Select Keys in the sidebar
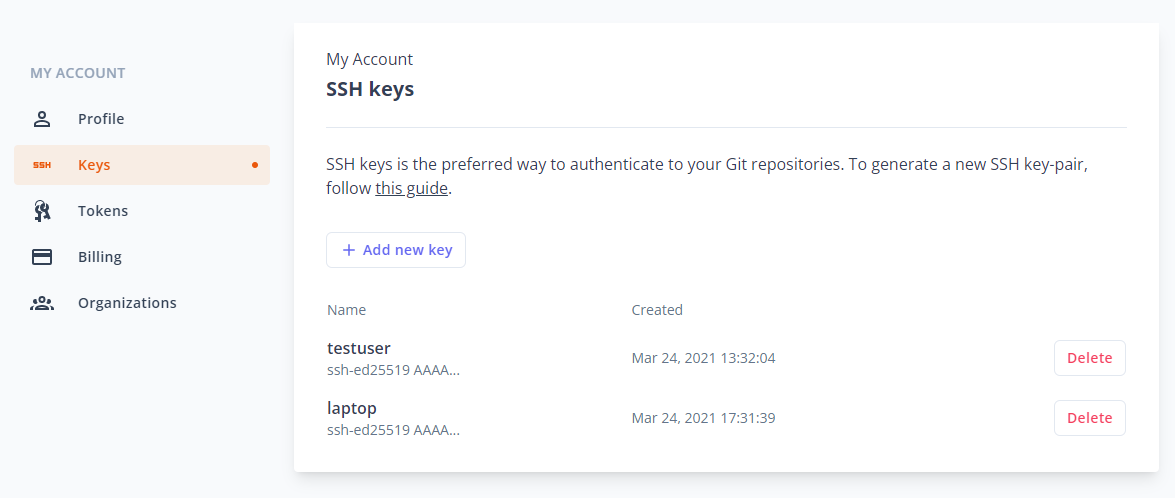 tap(142, 165)
